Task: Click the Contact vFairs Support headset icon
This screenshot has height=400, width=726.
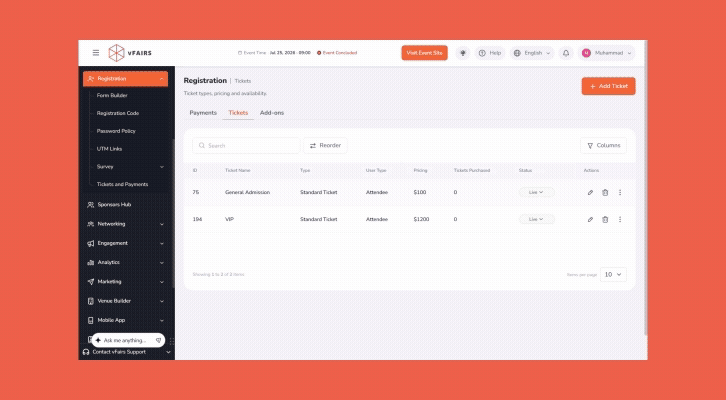Action: [86, 352]
